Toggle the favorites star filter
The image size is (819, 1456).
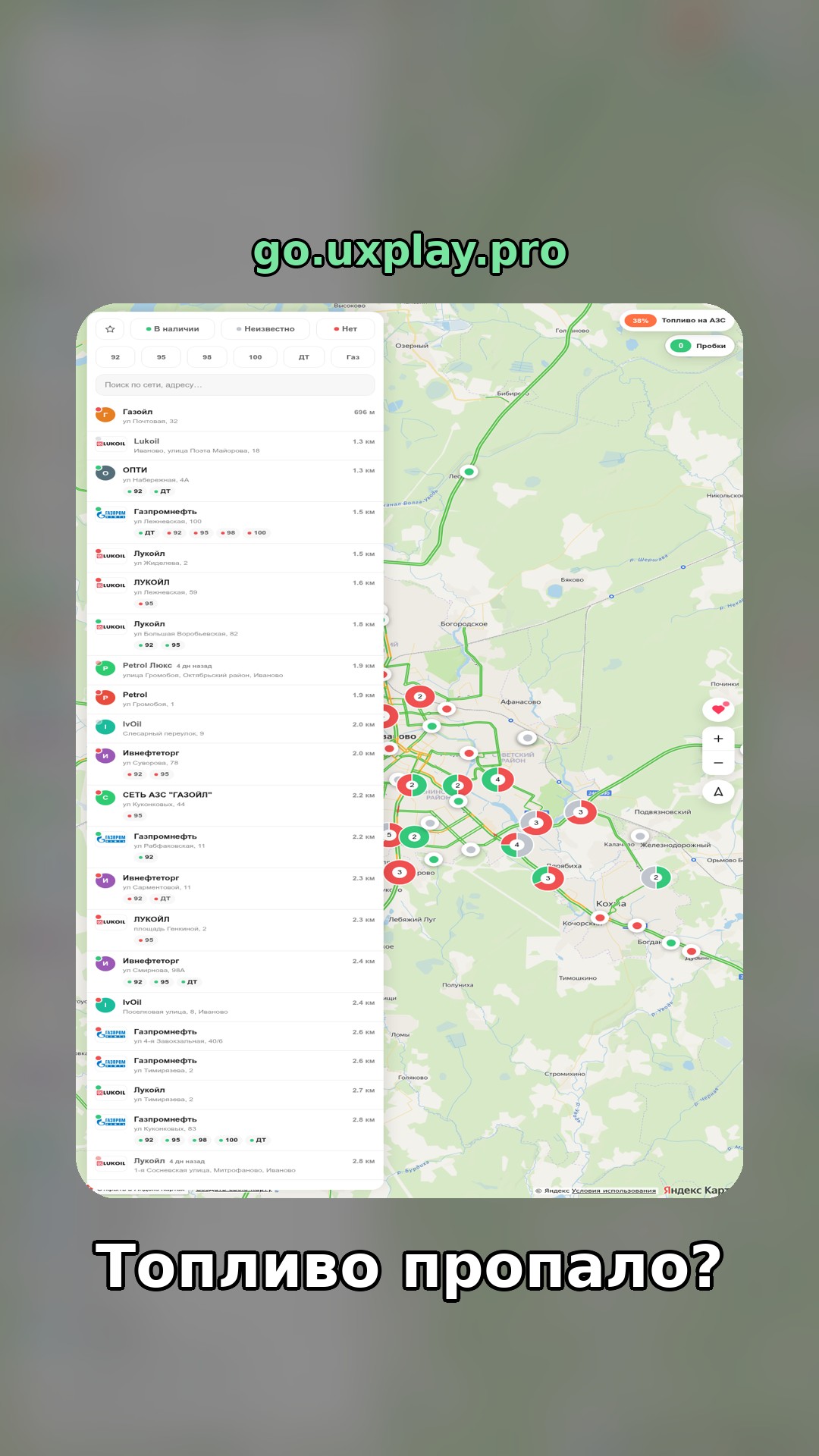click(110, 329)
